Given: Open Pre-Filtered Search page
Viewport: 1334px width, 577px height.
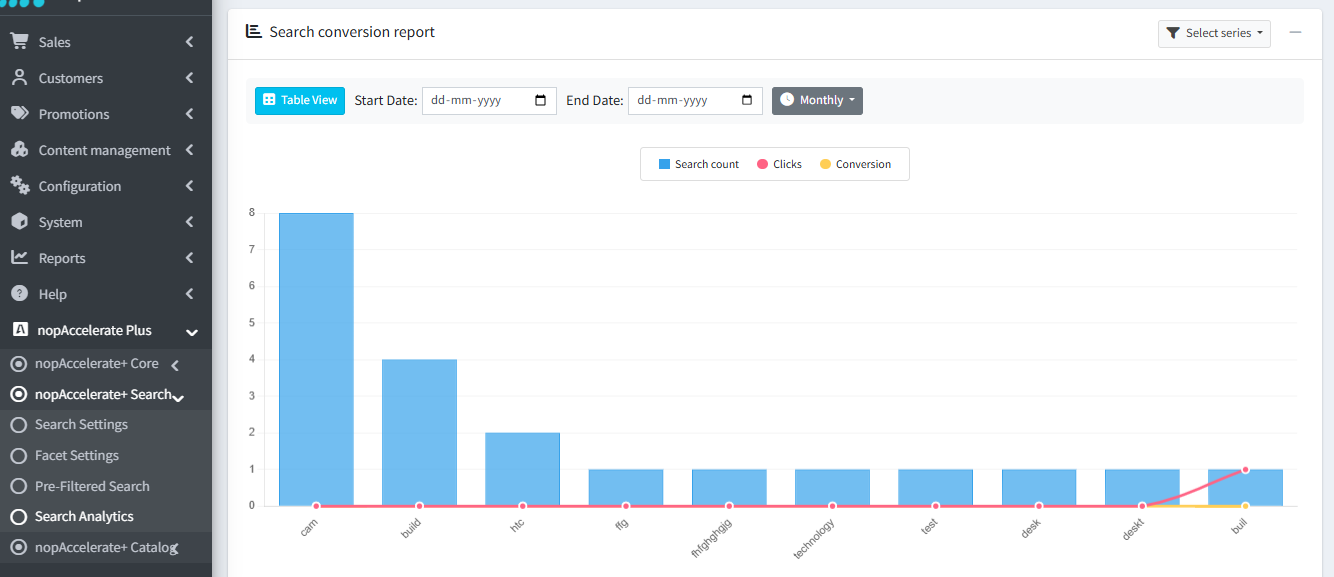Looking at the screenshot, I should click(92, 487).
